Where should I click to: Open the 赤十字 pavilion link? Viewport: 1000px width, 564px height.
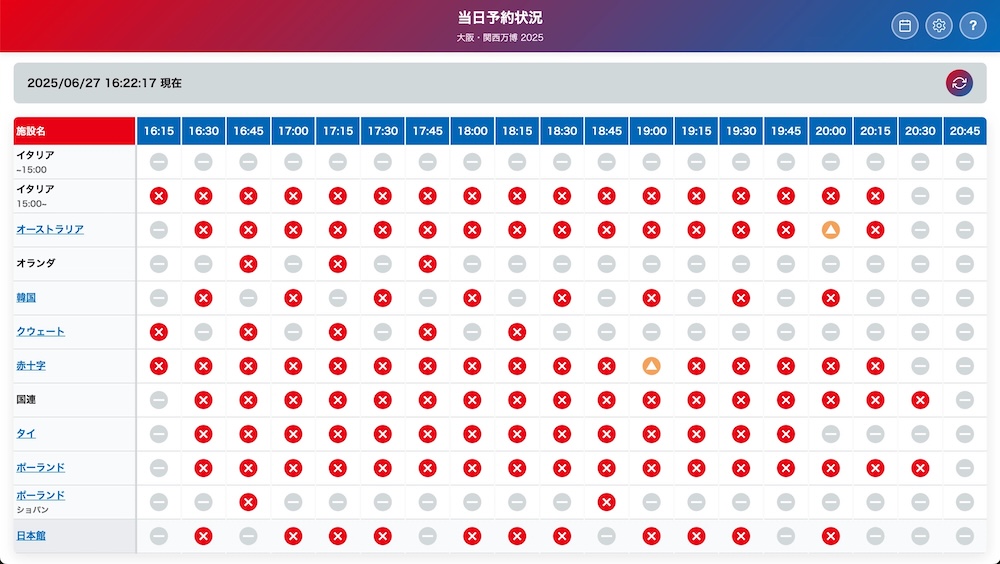(31, 366)
